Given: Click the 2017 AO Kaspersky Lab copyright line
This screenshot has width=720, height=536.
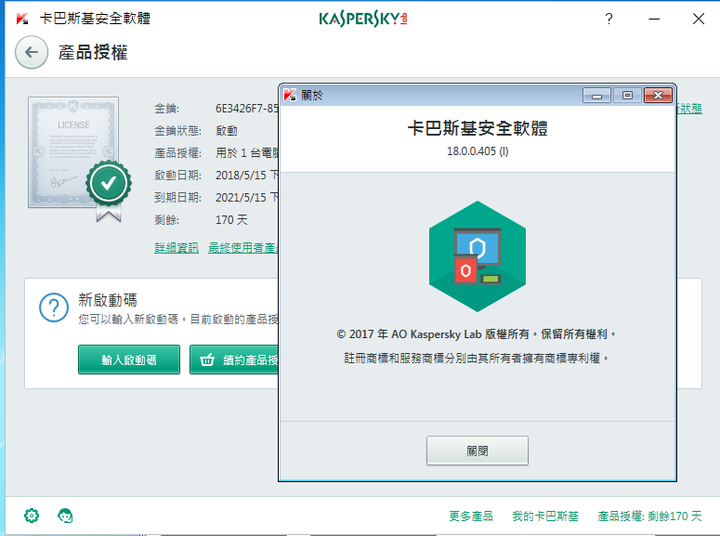Looking at the screenshot, I should coord(476,334).
